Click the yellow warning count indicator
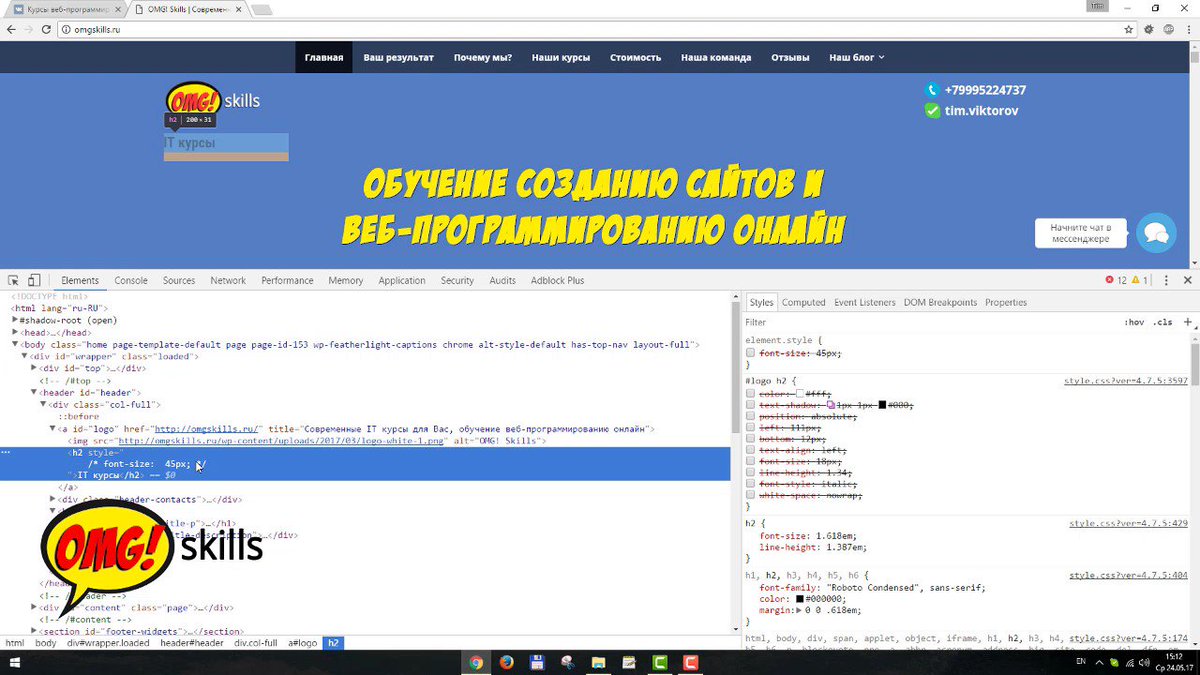 tap(1140, 281)
